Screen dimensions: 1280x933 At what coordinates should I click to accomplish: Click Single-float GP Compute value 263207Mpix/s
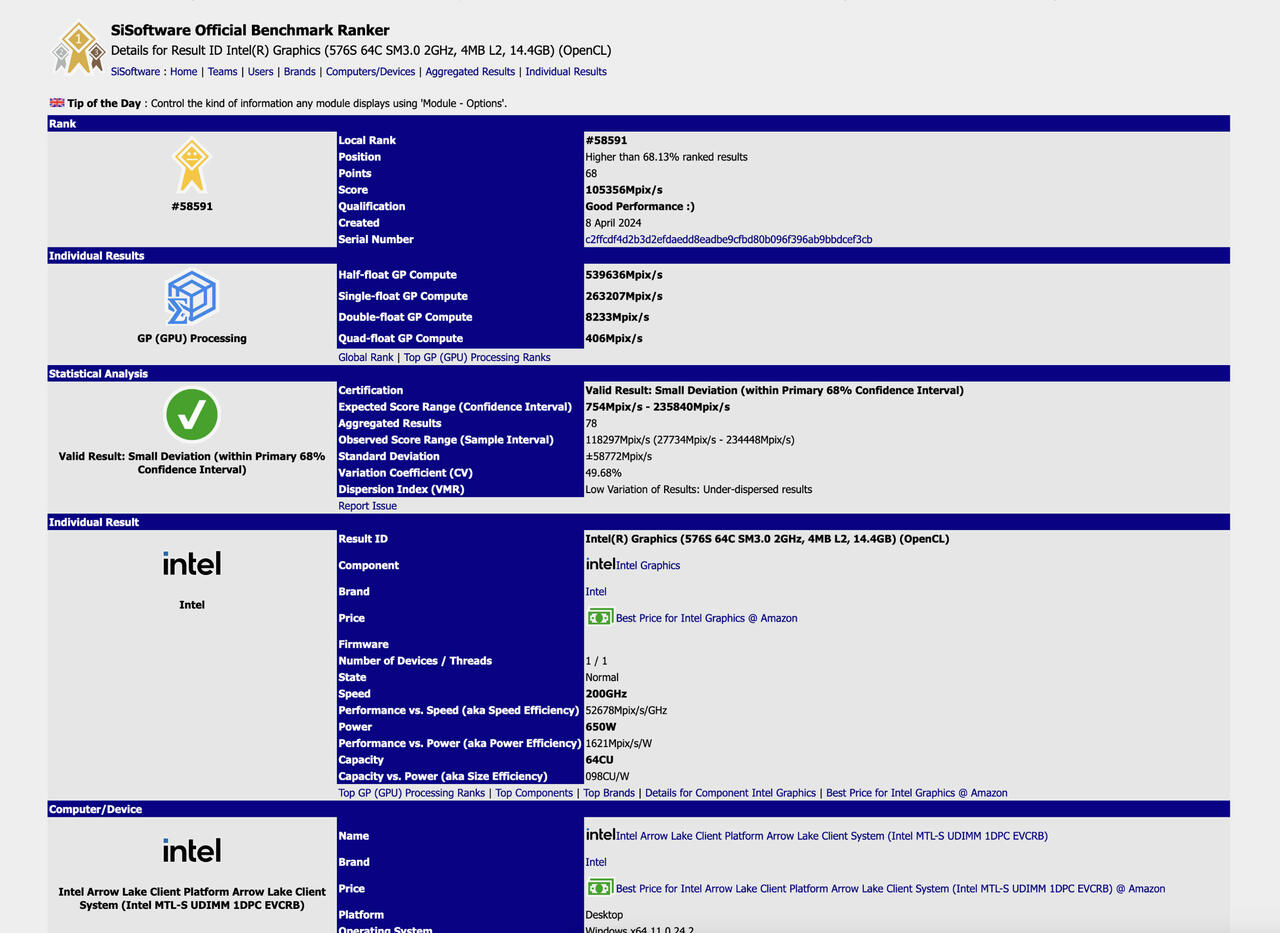[624, 296]
